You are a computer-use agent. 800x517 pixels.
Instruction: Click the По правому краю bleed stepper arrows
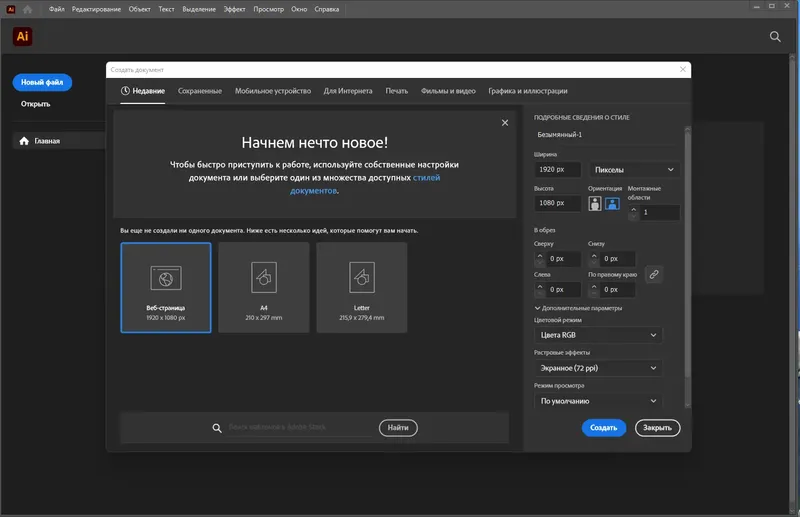(594, 290)
